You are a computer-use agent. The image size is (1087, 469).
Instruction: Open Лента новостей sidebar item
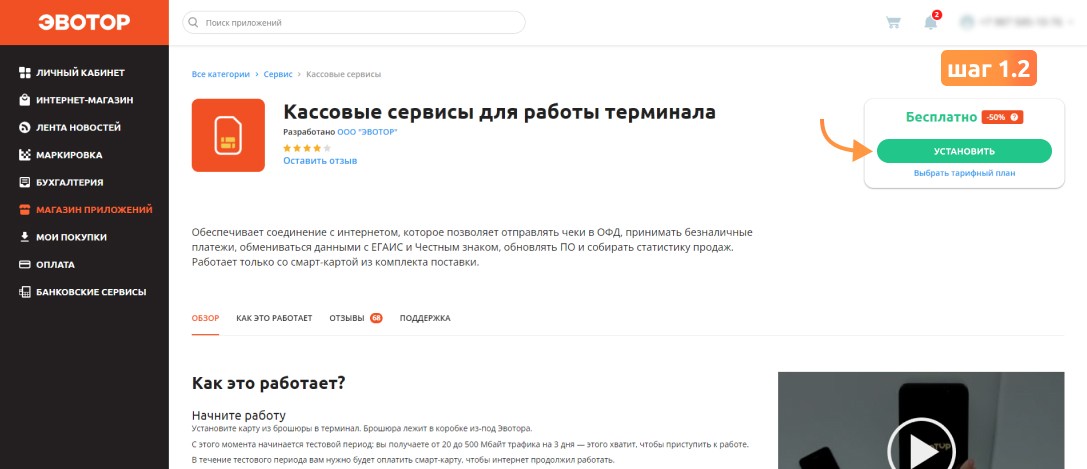69,127
